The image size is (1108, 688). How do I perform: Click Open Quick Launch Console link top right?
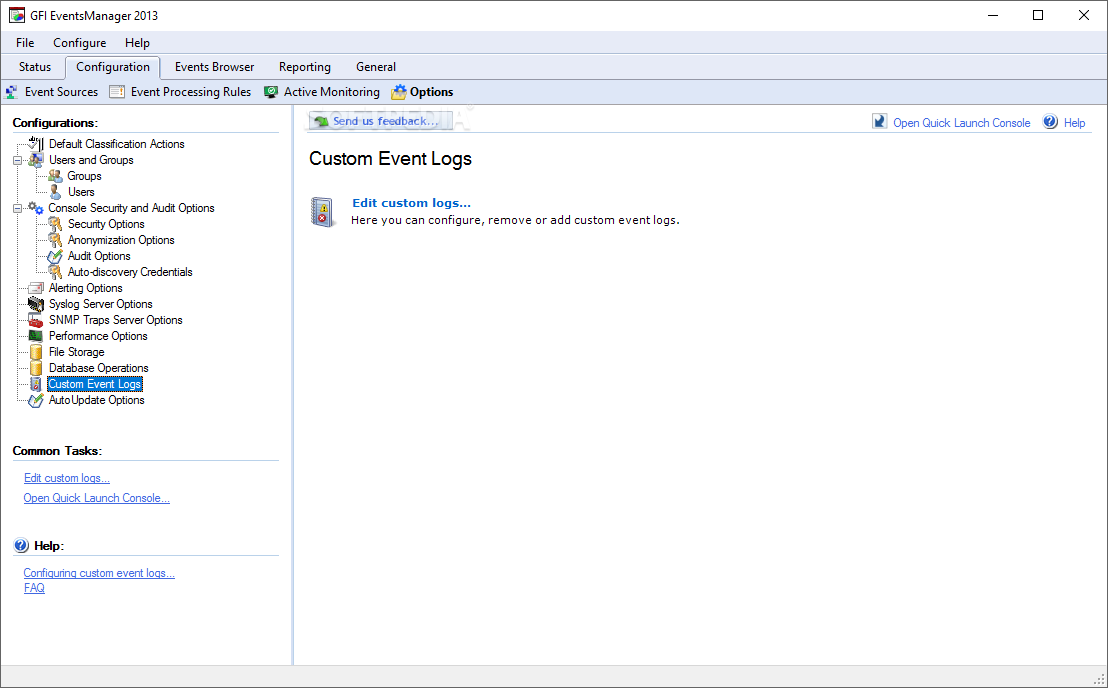(962, 123)
